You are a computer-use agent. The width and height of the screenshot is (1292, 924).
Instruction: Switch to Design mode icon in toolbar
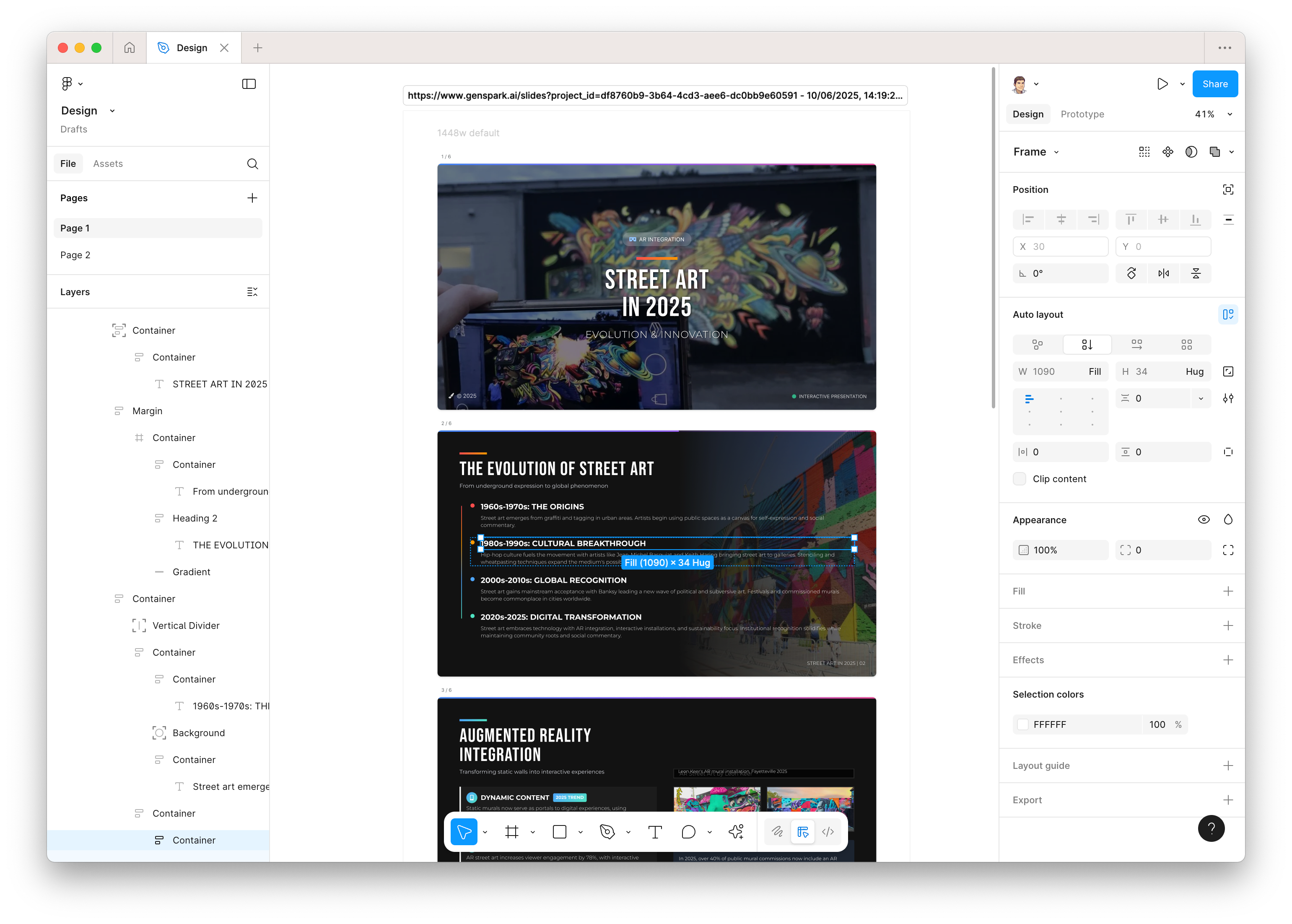tap(803, 832)
